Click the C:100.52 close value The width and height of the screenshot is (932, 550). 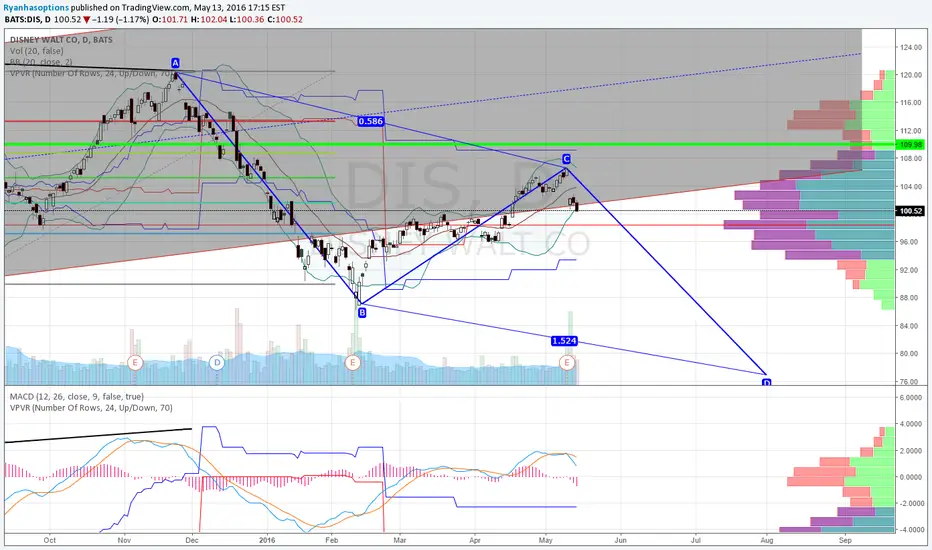coord(285,19)
